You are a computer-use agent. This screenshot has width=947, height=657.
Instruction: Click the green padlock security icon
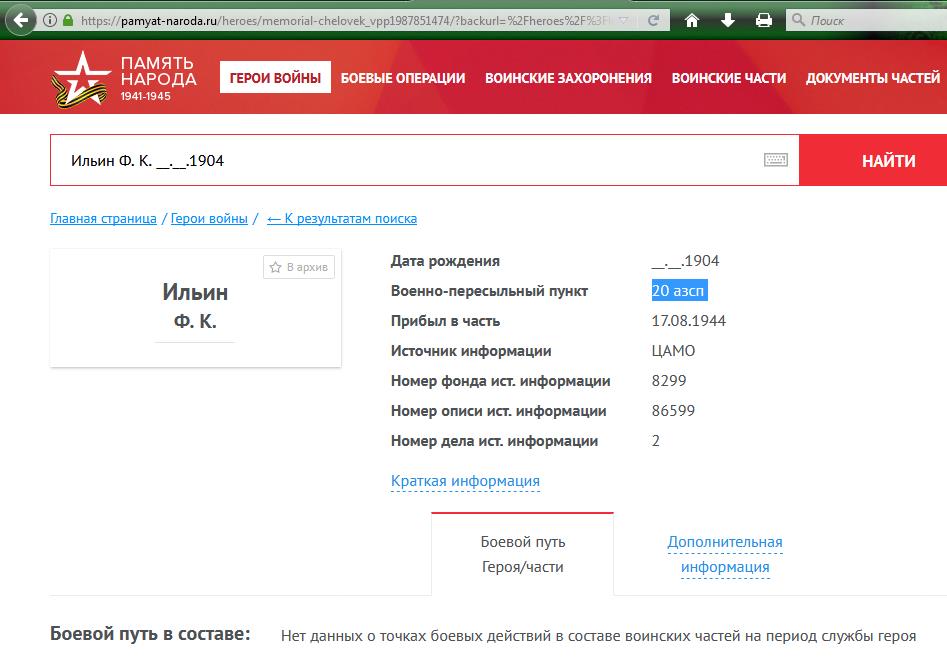pyautogui.click(x=68, y=20)
